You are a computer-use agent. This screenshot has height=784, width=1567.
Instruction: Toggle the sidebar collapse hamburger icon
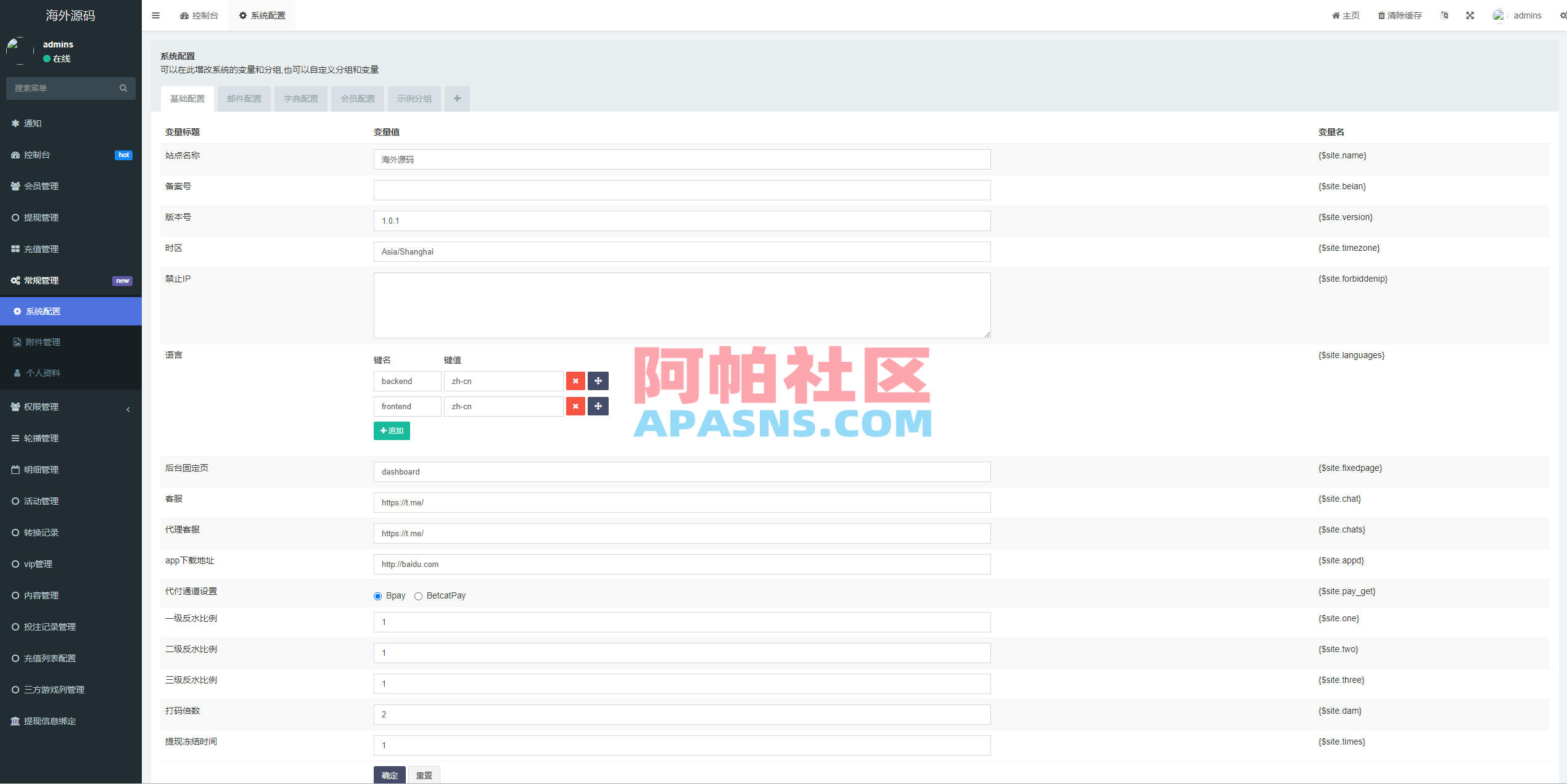click(x=155, y=15)
